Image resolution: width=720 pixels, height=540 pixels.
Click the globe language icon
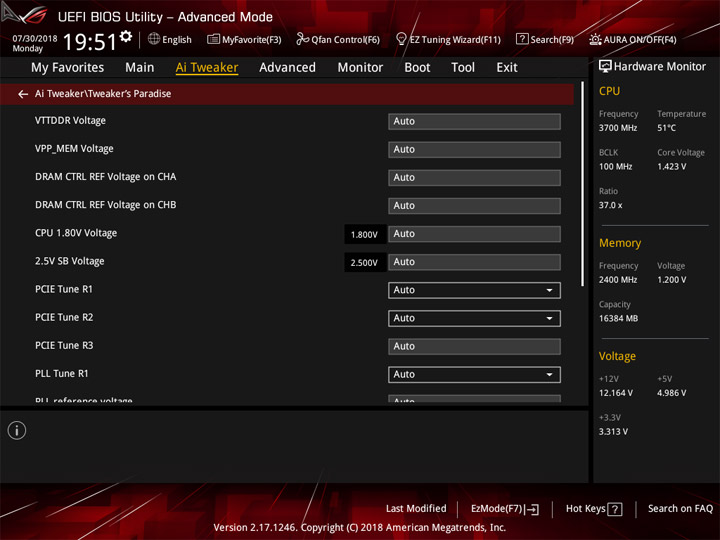coord(154,39)
